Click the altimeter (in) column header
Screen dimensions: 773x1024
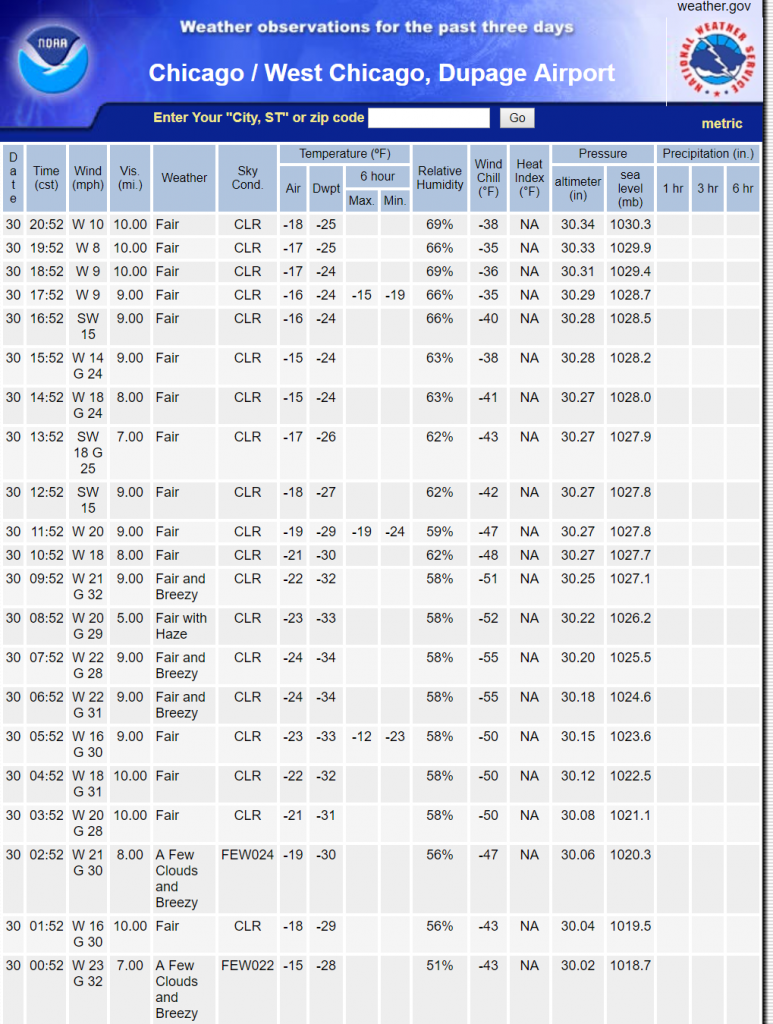(578, 189)
